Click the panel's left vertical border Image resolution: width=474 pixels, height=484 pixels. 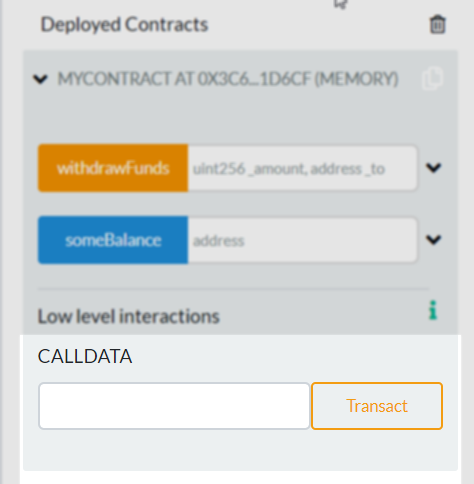(x=1, y=242)
